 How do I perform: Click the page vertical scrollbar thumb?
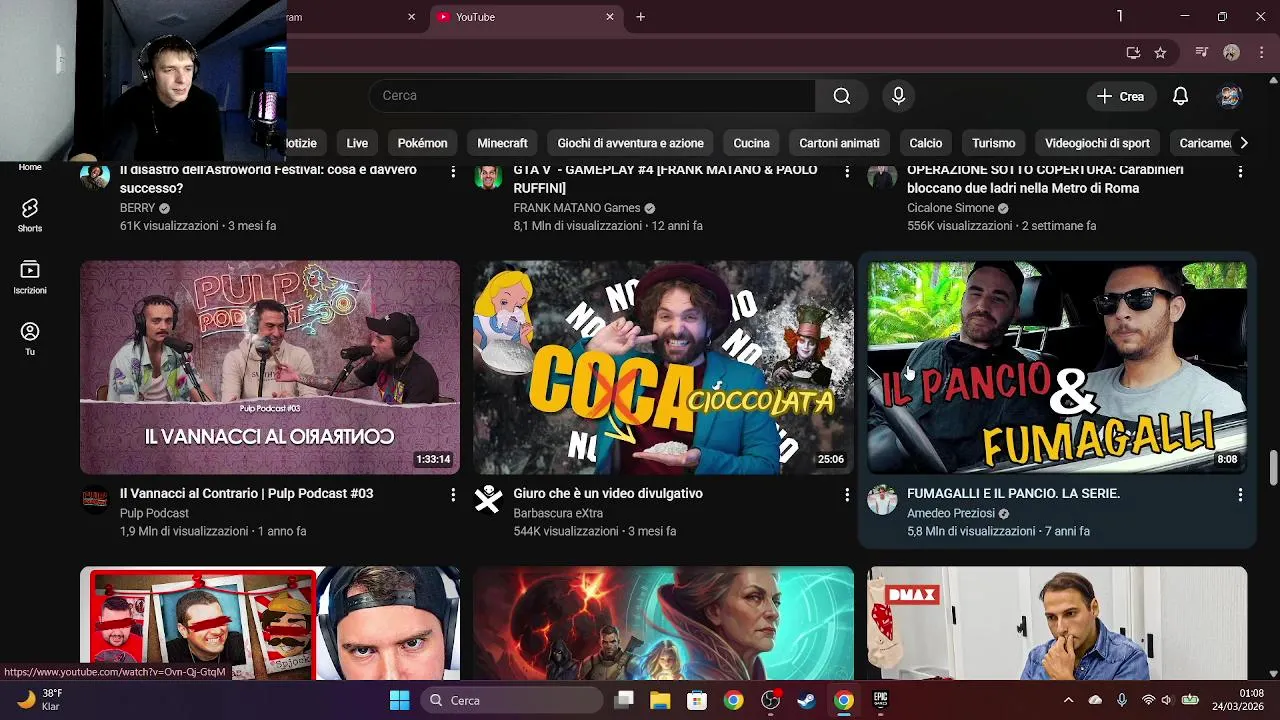[x=1273, y=466]
